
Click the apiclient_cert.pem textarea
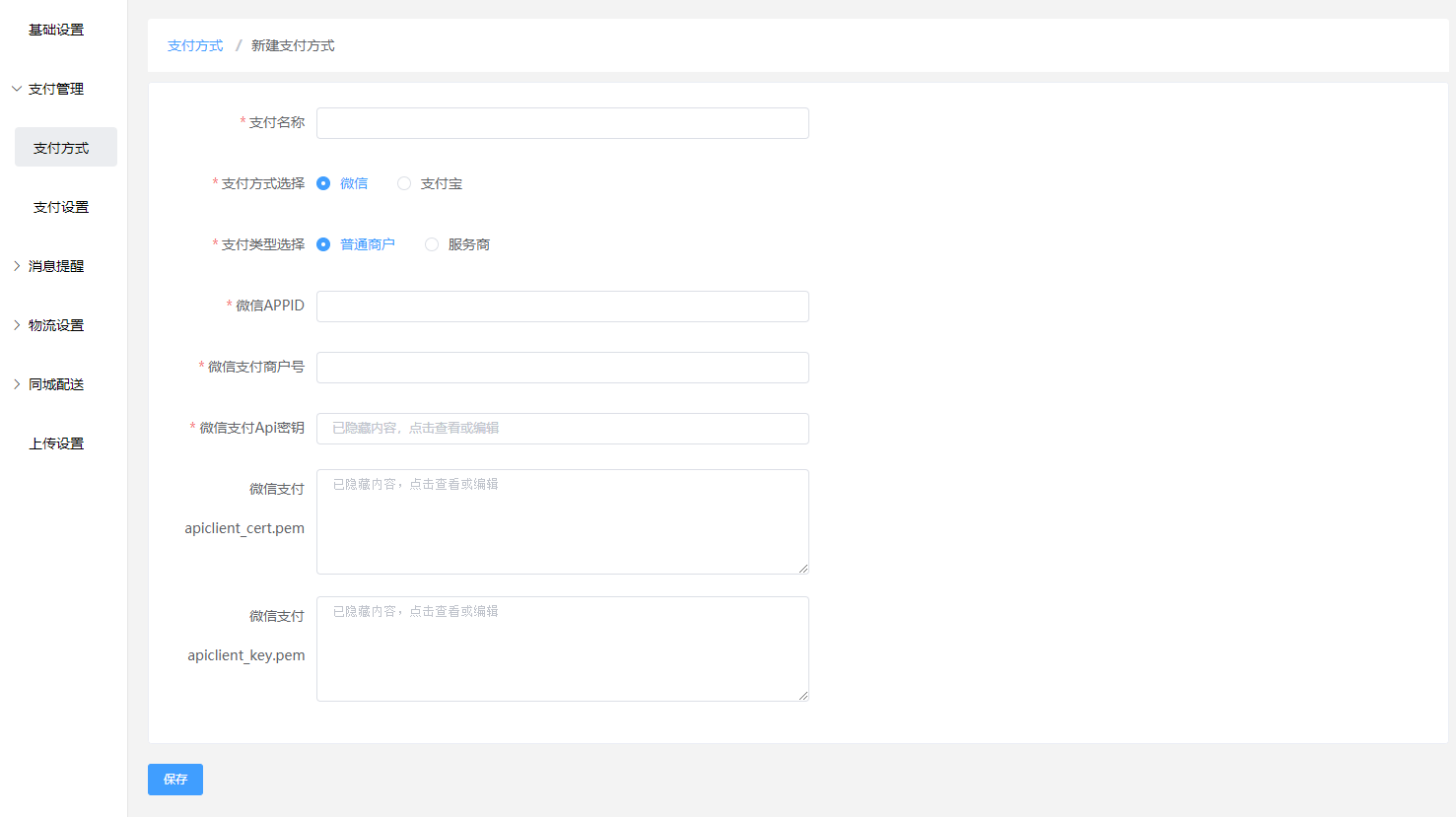563,521
